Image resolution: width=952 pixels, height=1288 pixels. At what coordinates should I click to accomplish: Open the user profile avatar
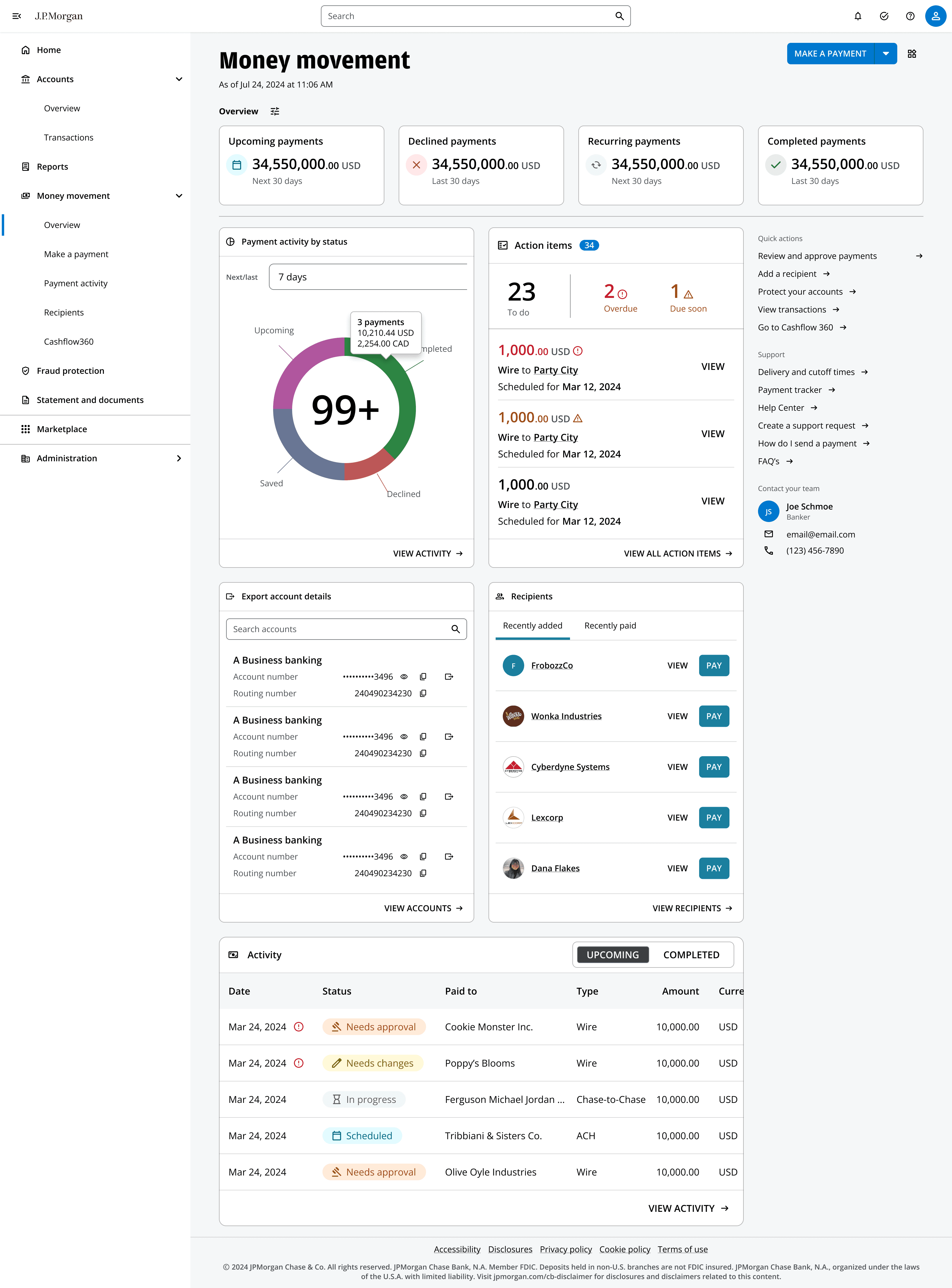935,16
